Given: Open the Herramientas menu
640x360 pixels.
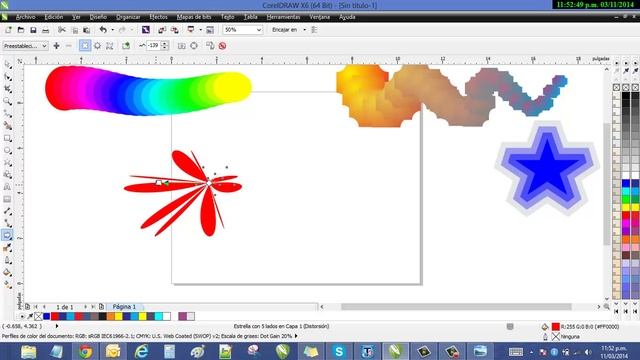Looking at the screenshot, I should click(x=283, y=17).
